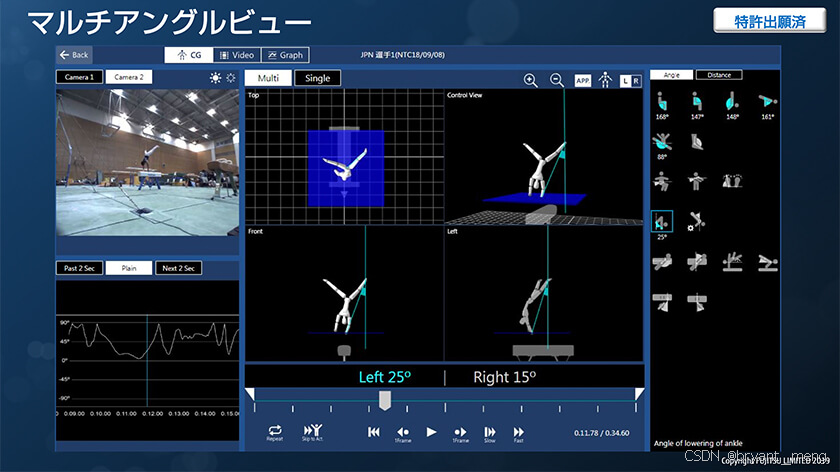Click the Left view pane
Image resolution: width=840 pixels, height=472 pixels.
click(544, 293)
